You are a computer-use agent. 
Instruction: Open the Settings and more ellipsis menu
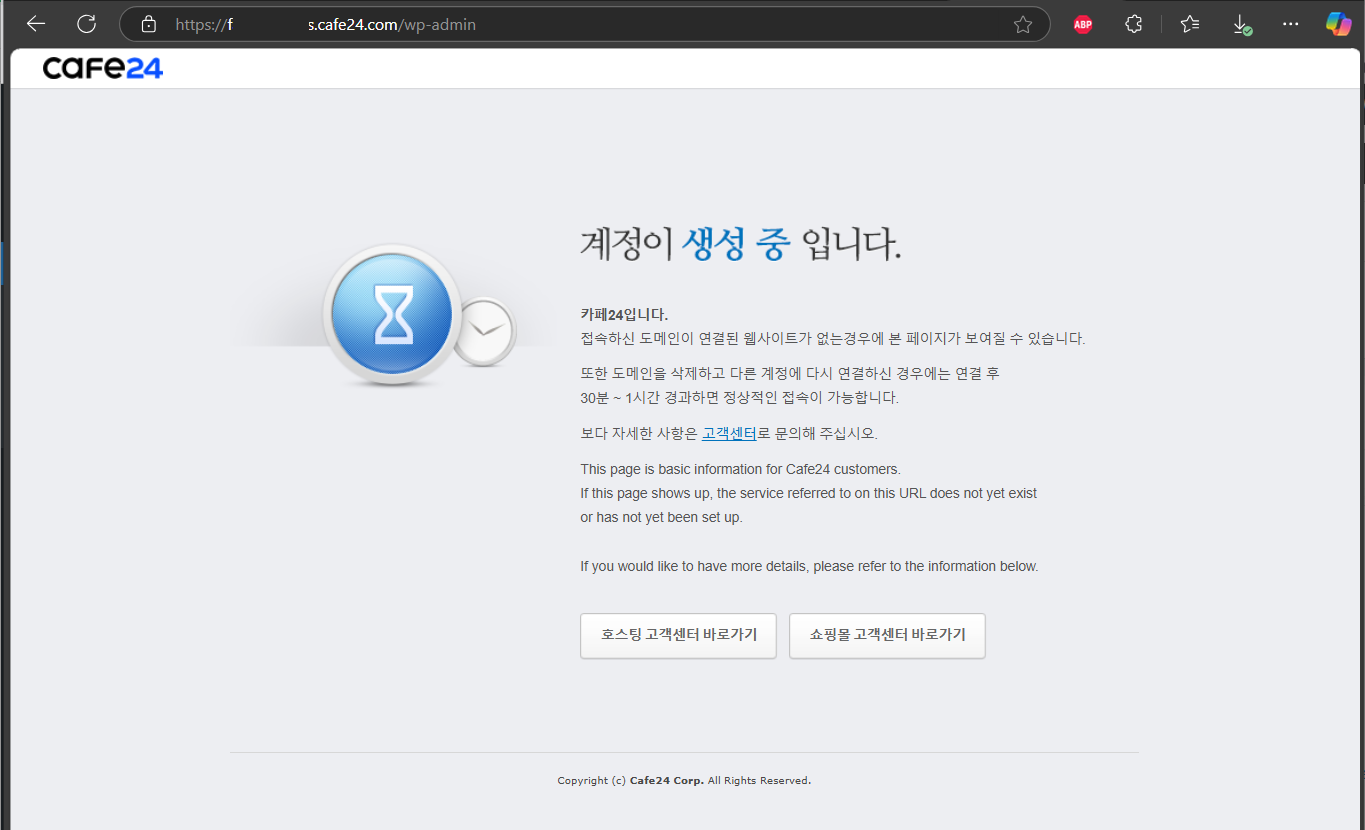pos(1290,24)
